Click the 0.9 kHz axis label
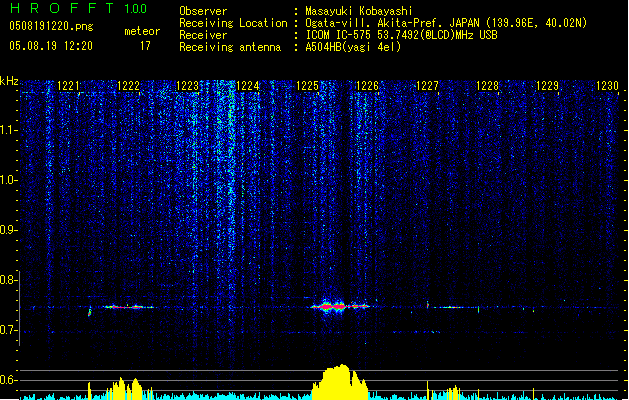The image size is (629, 400). (8, 230)
